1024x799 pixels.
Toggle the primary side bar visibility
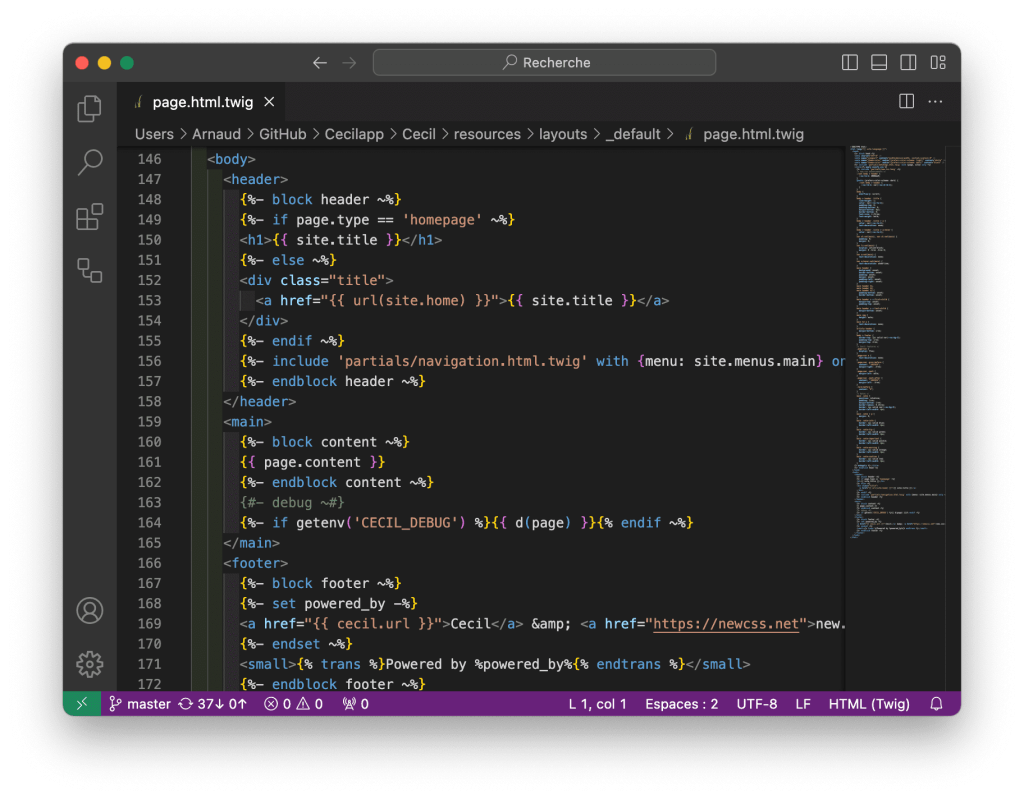(850, 63)
